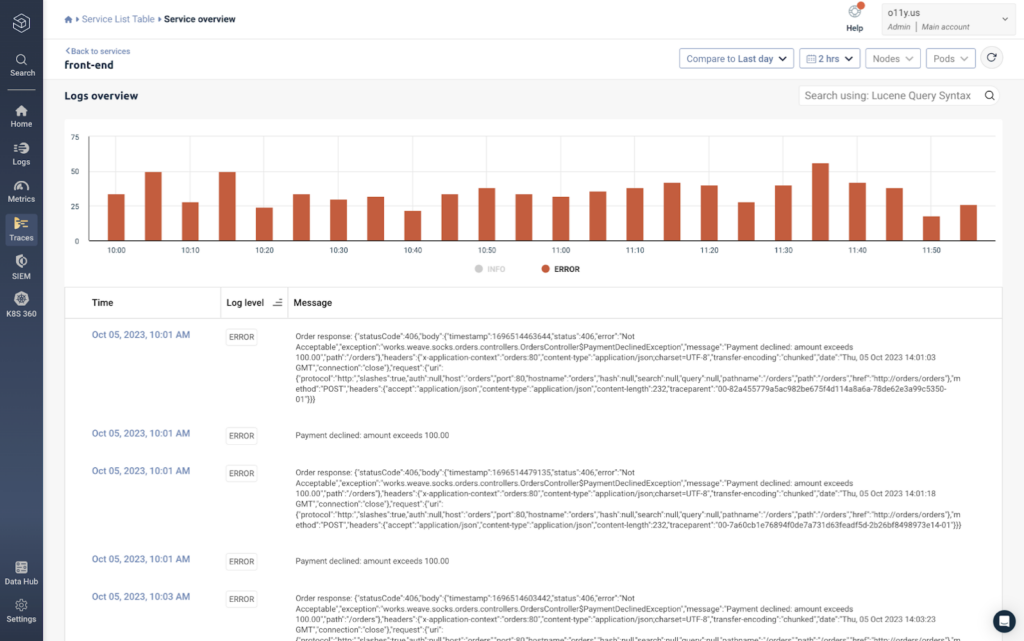Viewport: 1024px width, 641px height.
Task: Click the home breadcrumb icon
Action: [x=68, y=20]
